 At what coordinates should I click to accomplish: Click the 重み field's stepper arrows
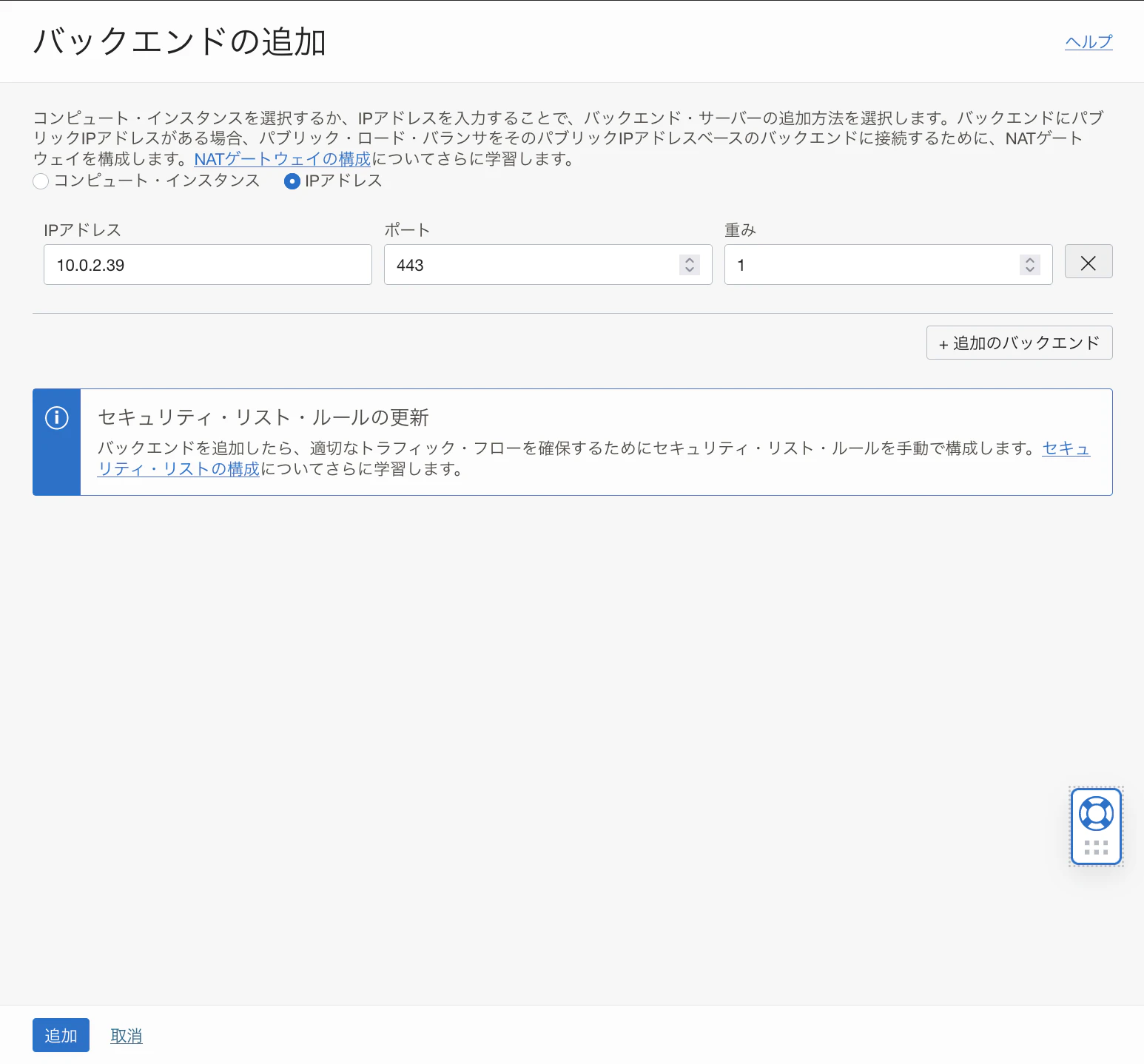[1030, 265]
